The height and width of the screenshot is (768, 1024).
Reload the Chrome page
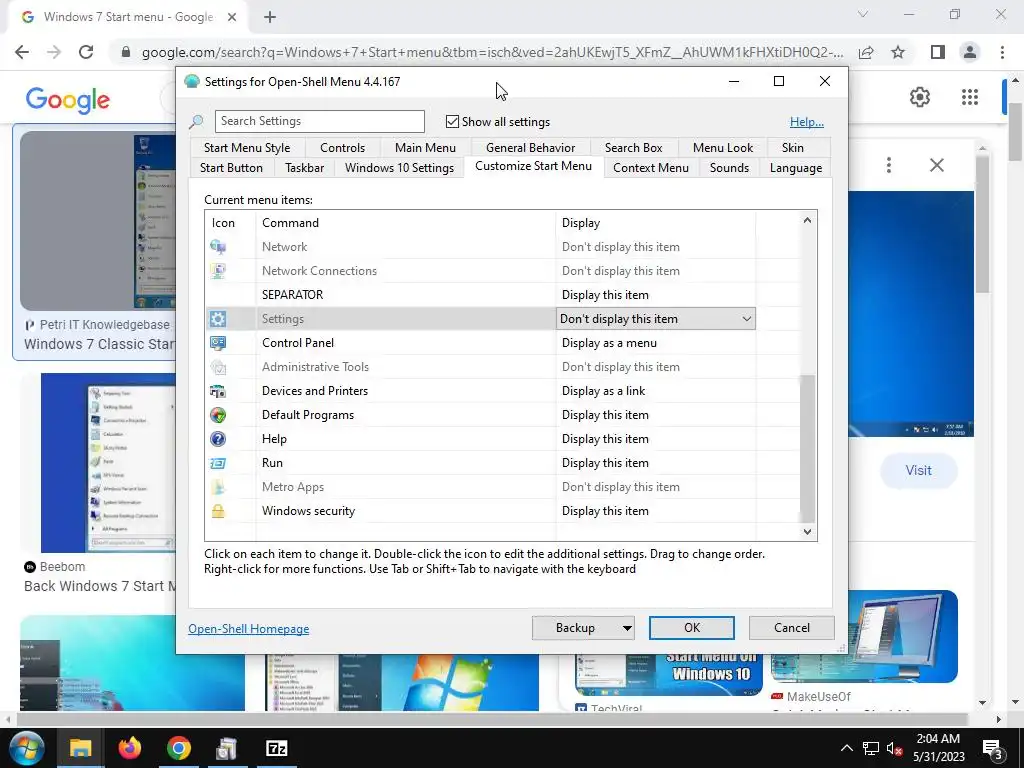(86, 52)
